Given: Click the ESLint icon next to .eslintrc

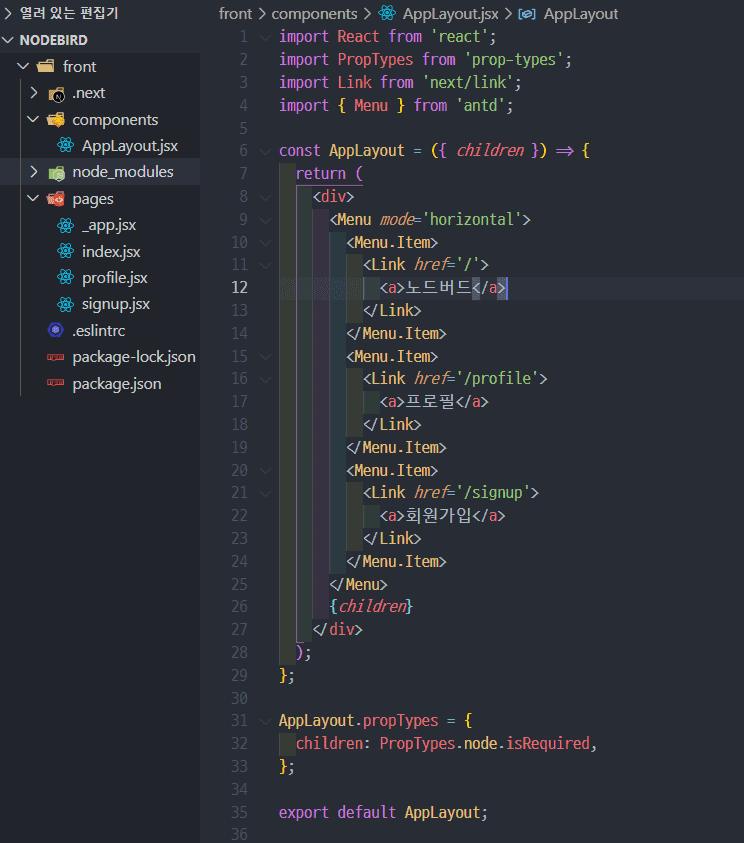Looking at the screenshot, I should [56, 330].
